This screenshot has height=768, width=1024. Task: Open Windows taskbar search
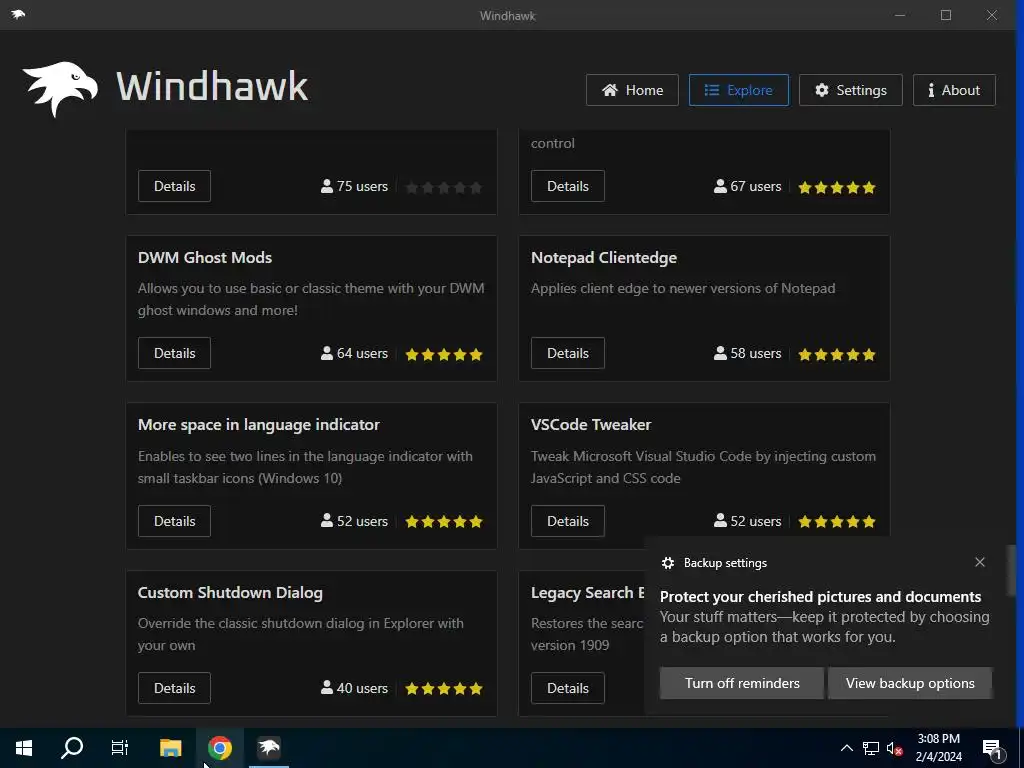[x=72, y=748]
